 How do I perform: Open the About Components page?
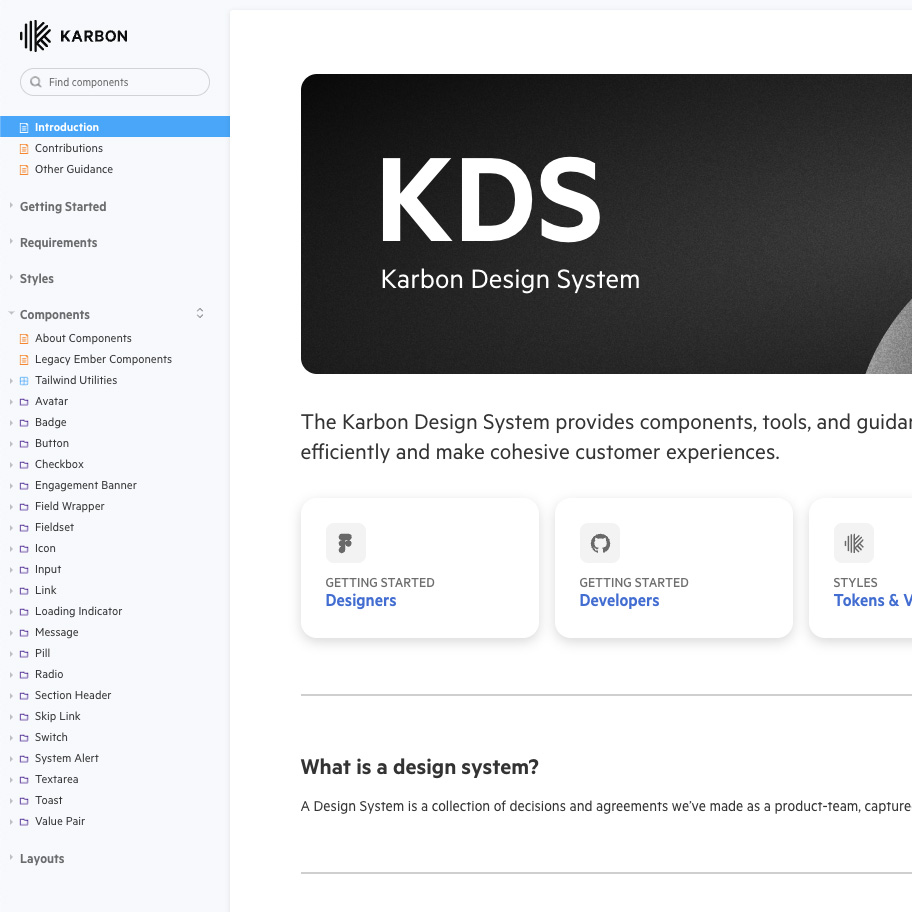coord(83,338)
